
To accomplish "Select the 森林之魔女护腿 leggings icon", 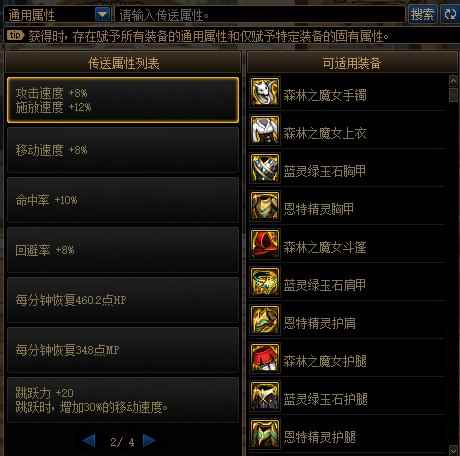I will click(x=265, y=358).
